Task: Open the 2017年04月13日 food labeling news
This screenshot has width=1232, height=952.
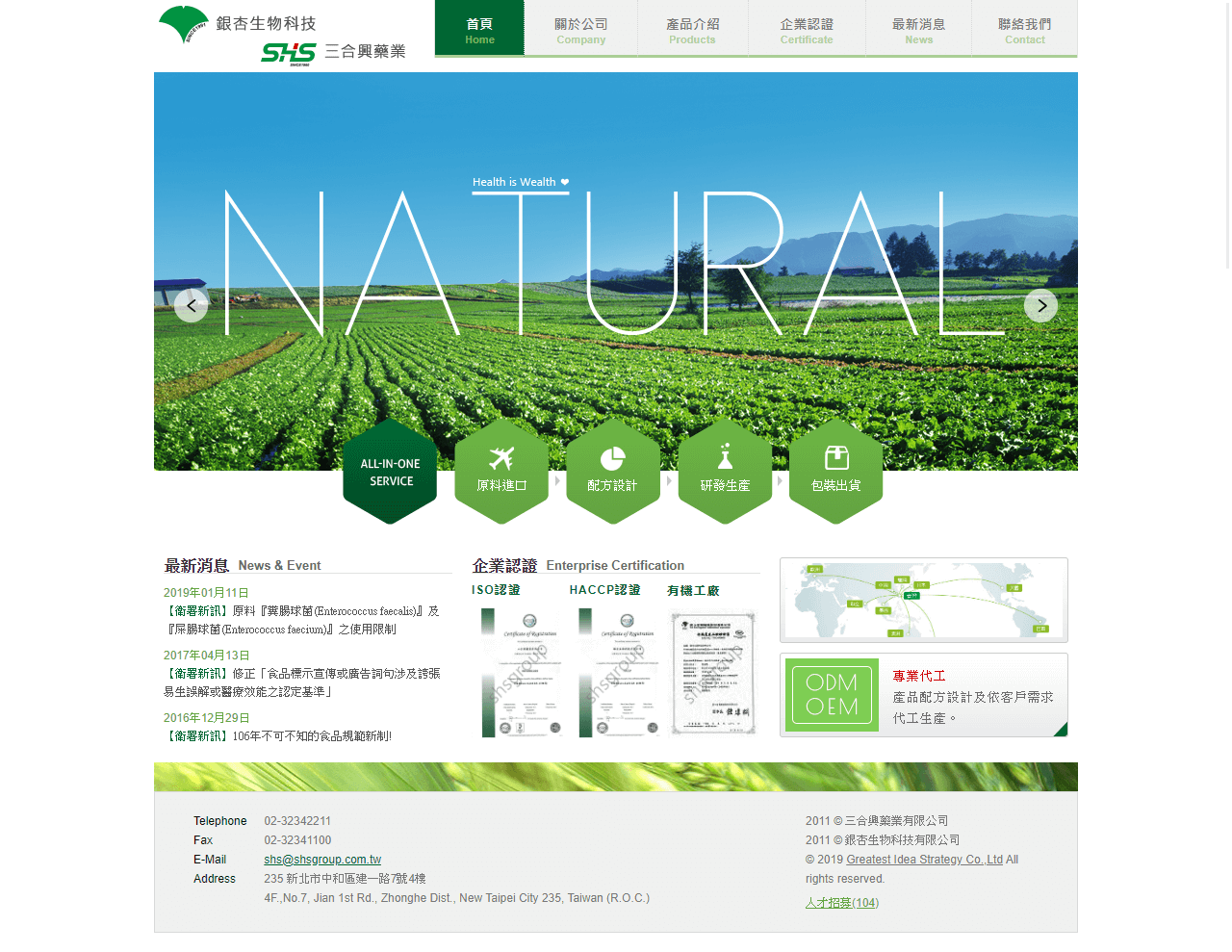Action: click(301, 682)
